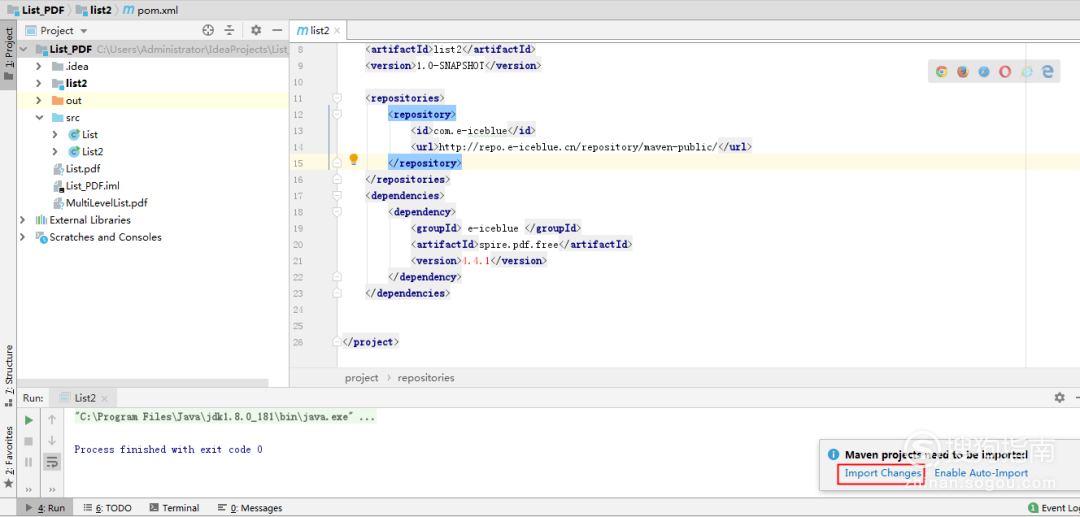
Task: Open Safari browser preview icon
Action: click(x=984, y=72)
